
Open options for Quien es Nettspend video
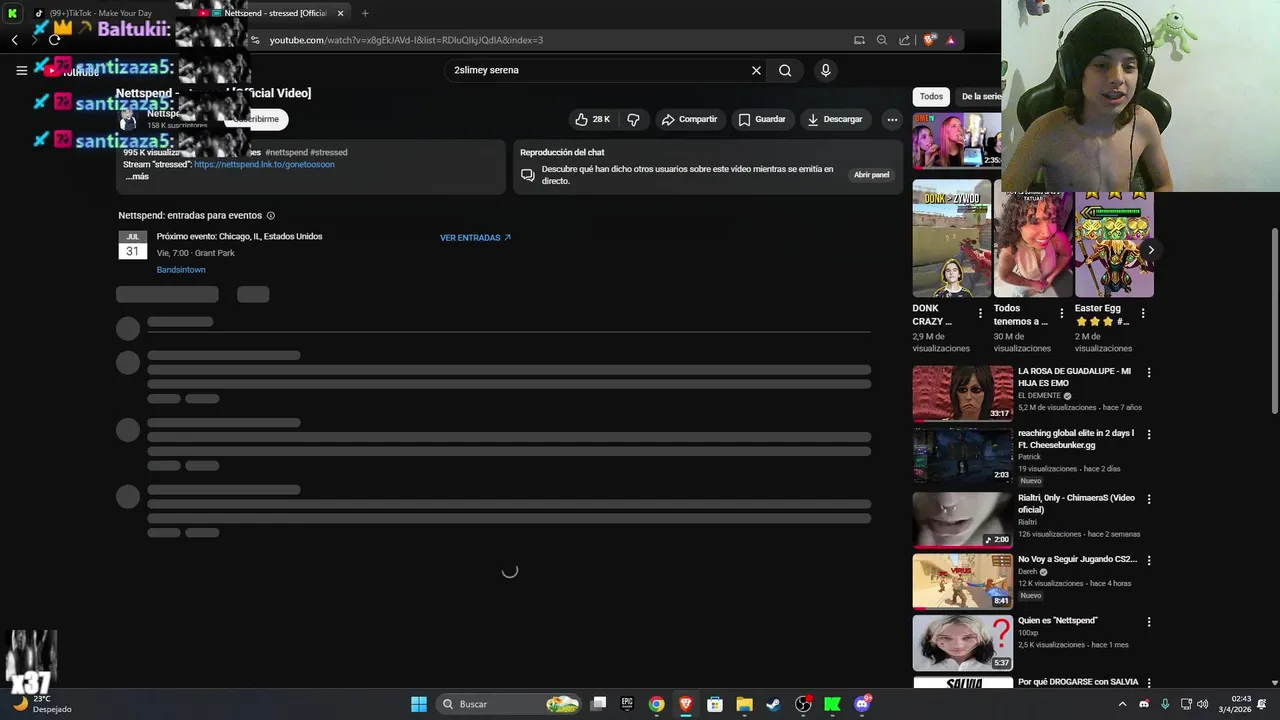[1149, 621]
